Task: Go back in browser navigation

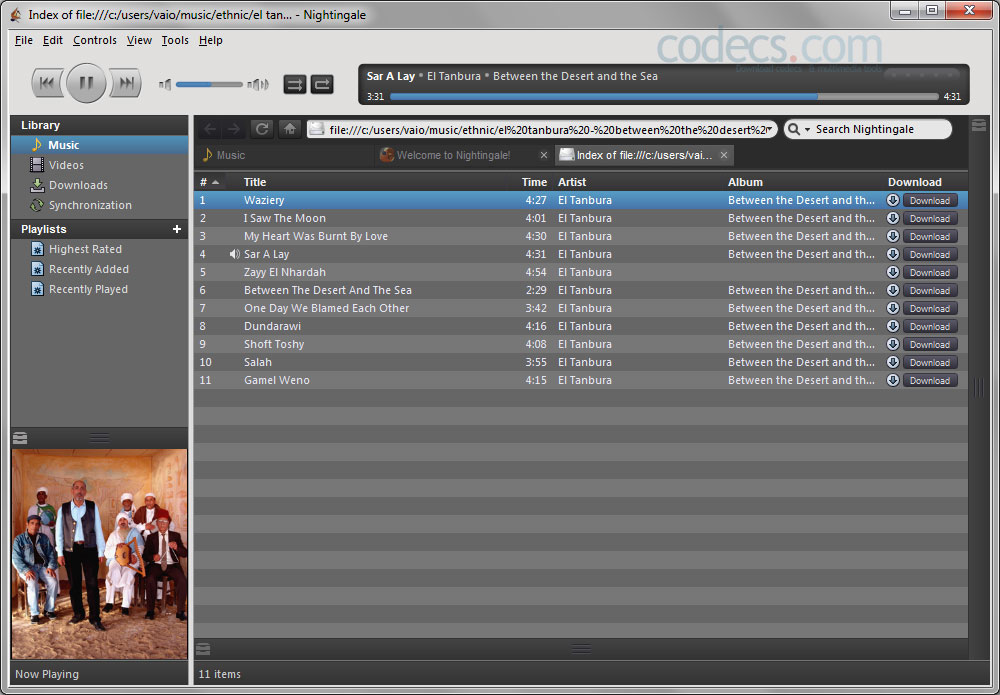Action: coord(210,129)
